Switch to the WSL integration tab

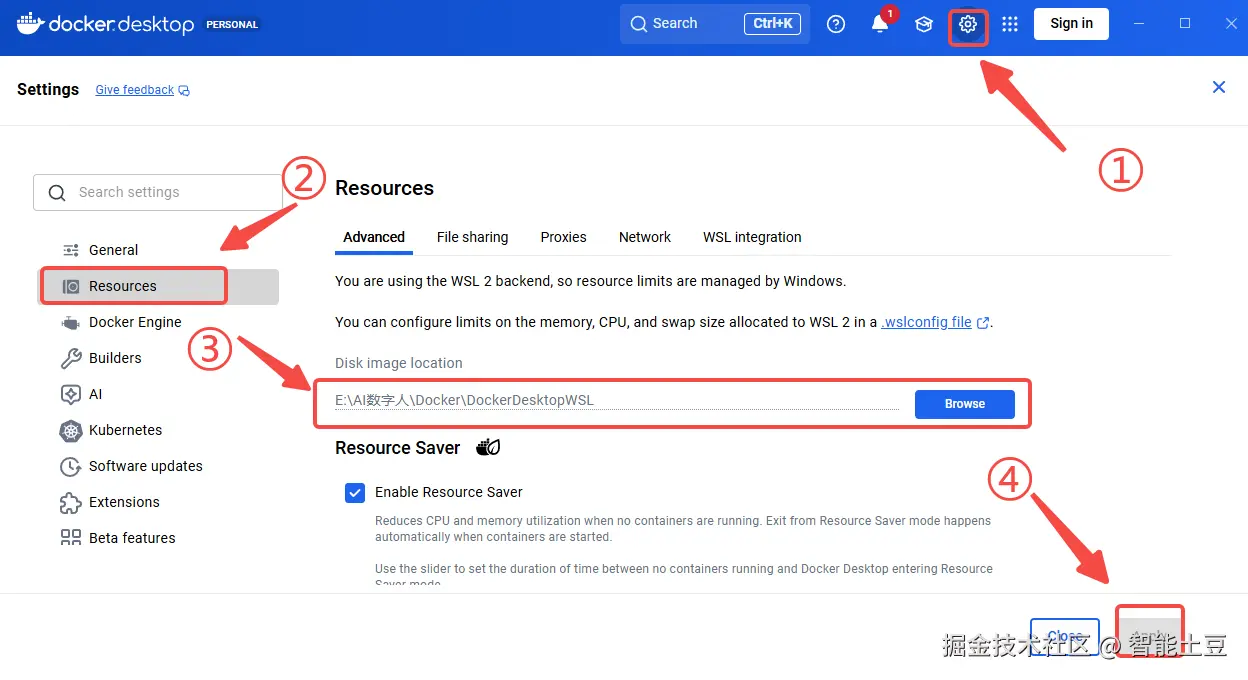tap(752, 237)
